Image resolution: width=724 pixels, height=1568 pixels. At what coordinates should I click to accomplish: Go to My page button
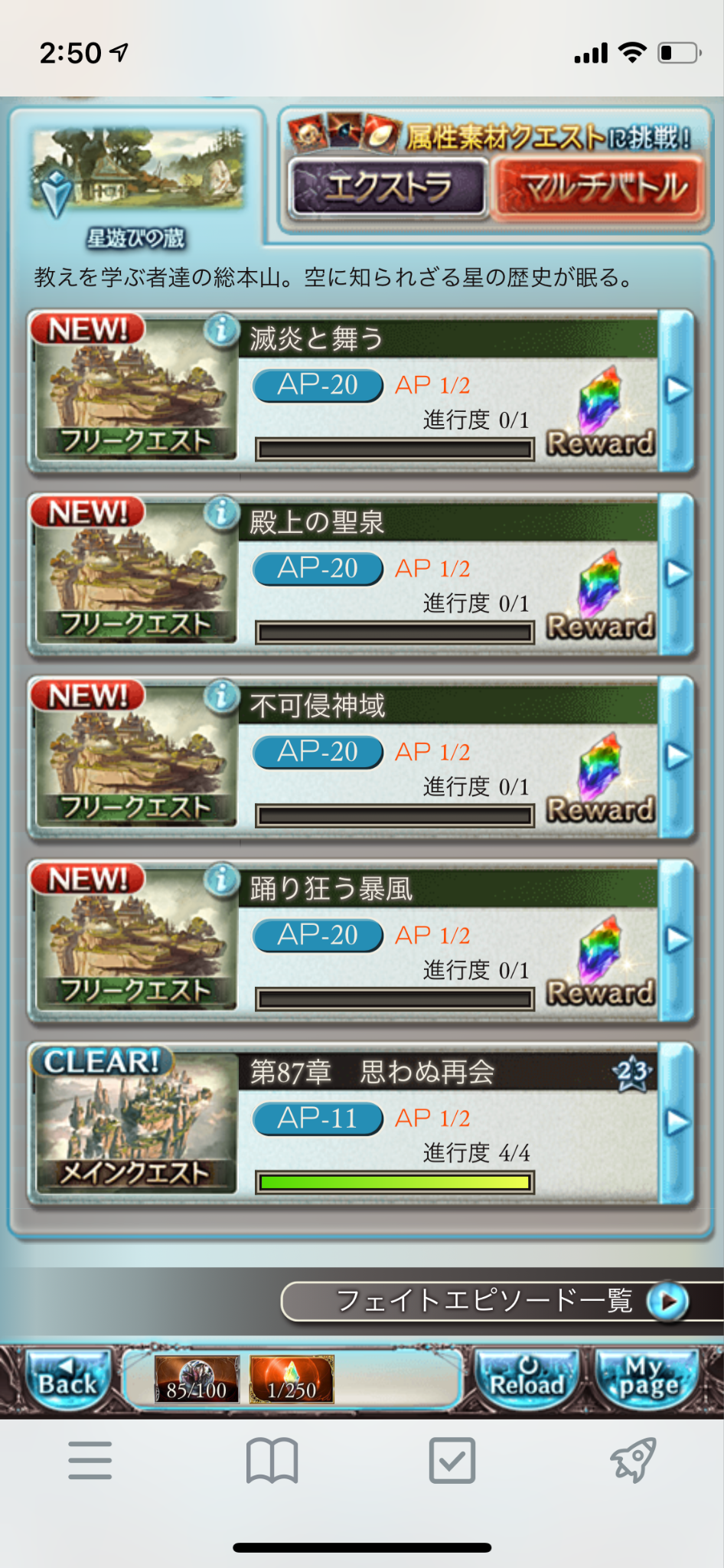(x=647, y=1379)
